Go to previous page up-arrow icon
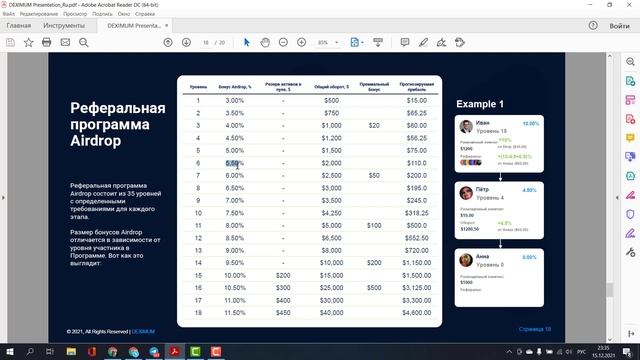This screenshot has width=640, height=360. coord(168,42)
